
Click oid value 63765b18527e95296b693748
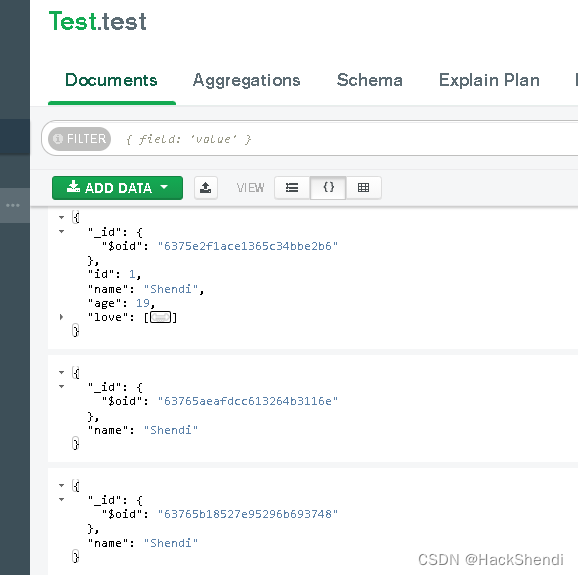click(248, 514)
